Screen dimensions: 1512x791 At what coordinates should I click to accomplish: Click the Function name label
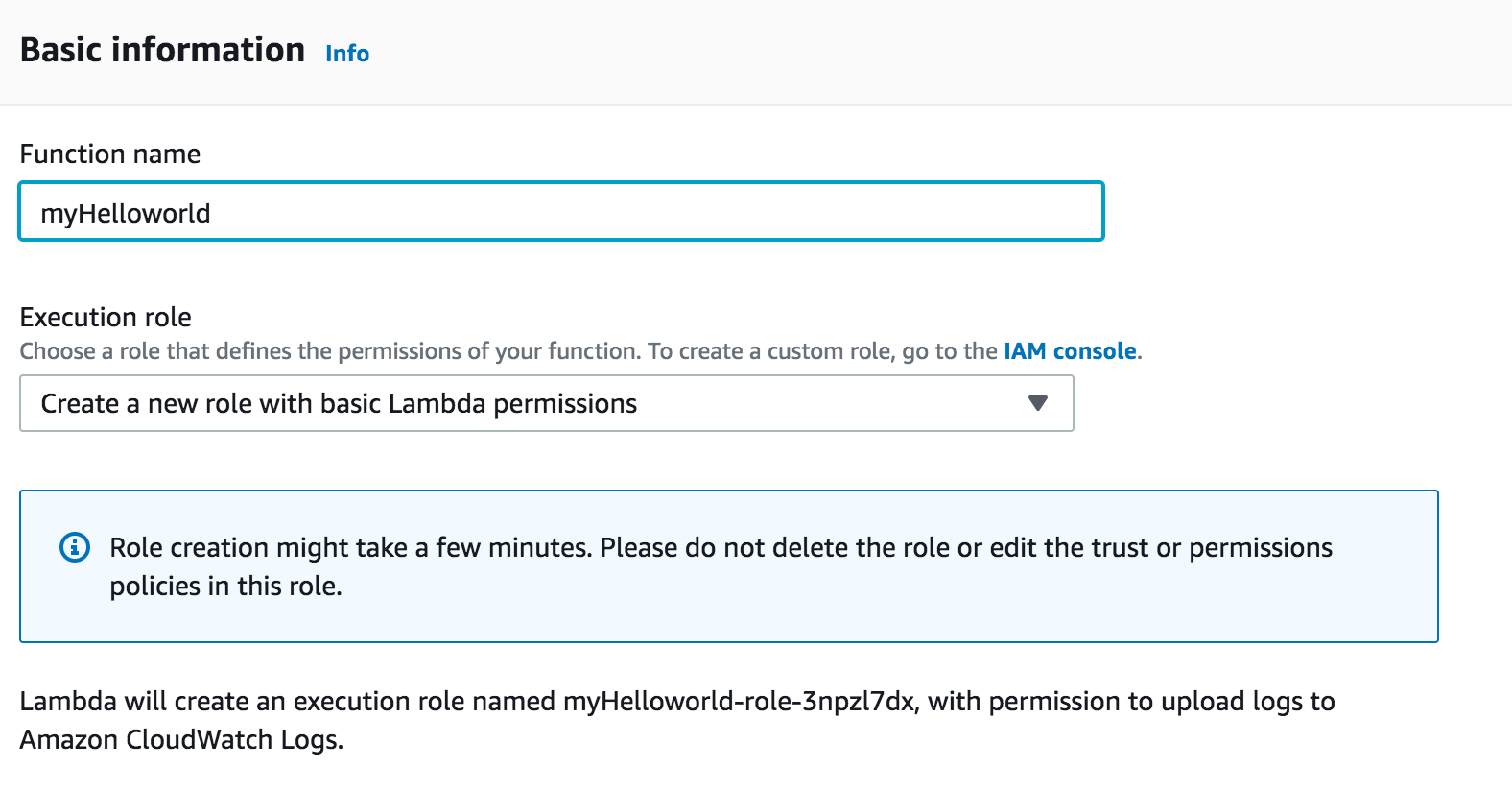pos(109,154)
